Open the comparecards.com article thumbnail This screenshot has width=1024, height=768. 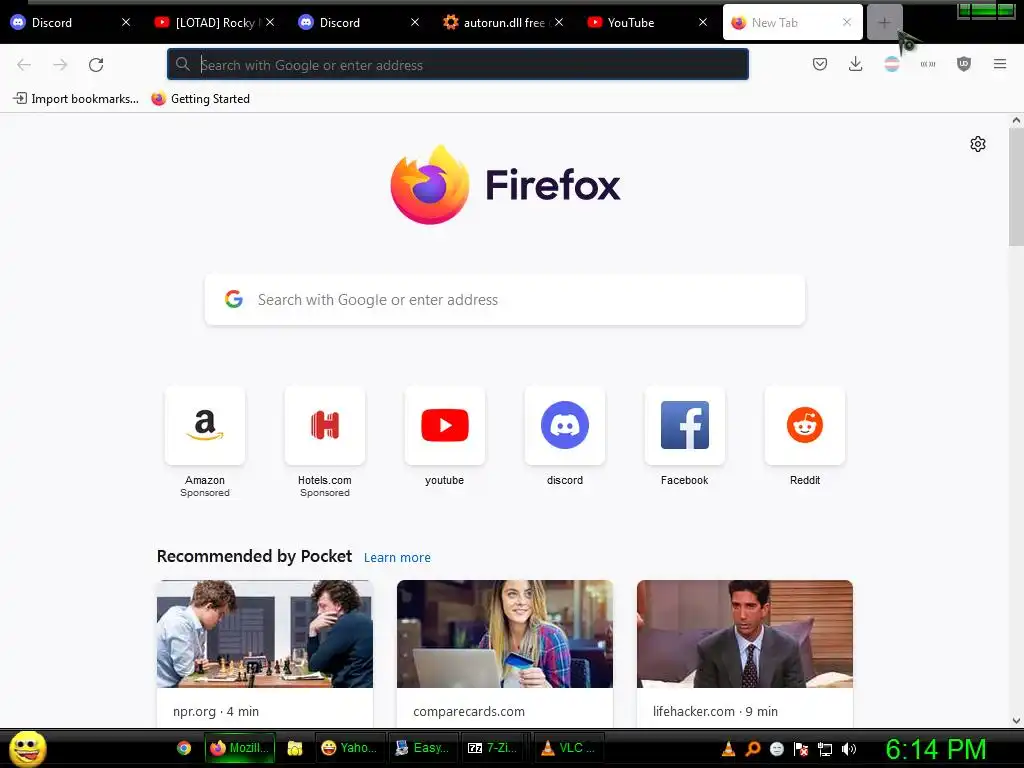[505, 633]
